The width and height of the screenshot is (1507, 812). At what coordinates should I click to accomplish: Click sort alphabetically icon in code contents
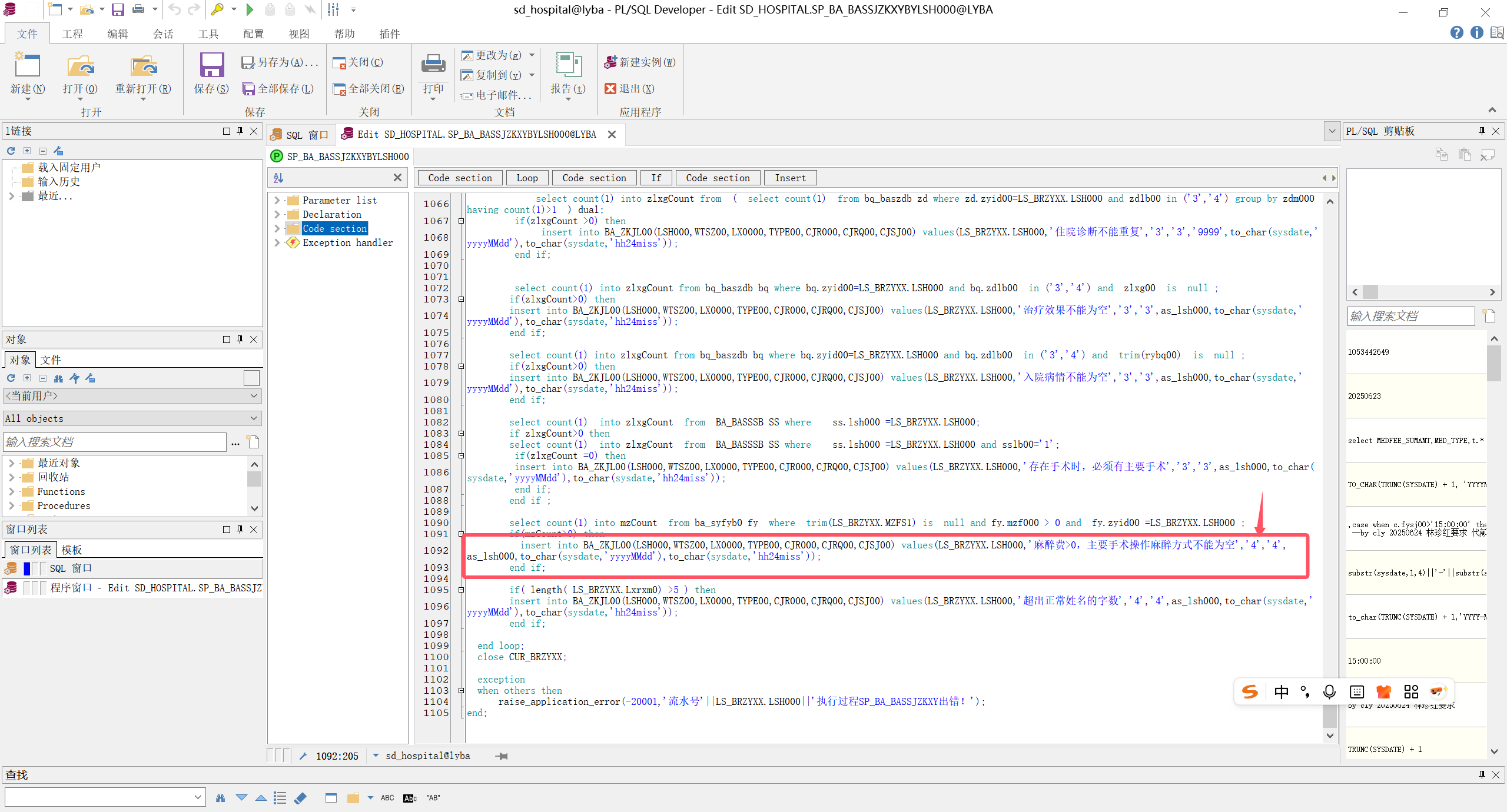(x=279, y=178)
